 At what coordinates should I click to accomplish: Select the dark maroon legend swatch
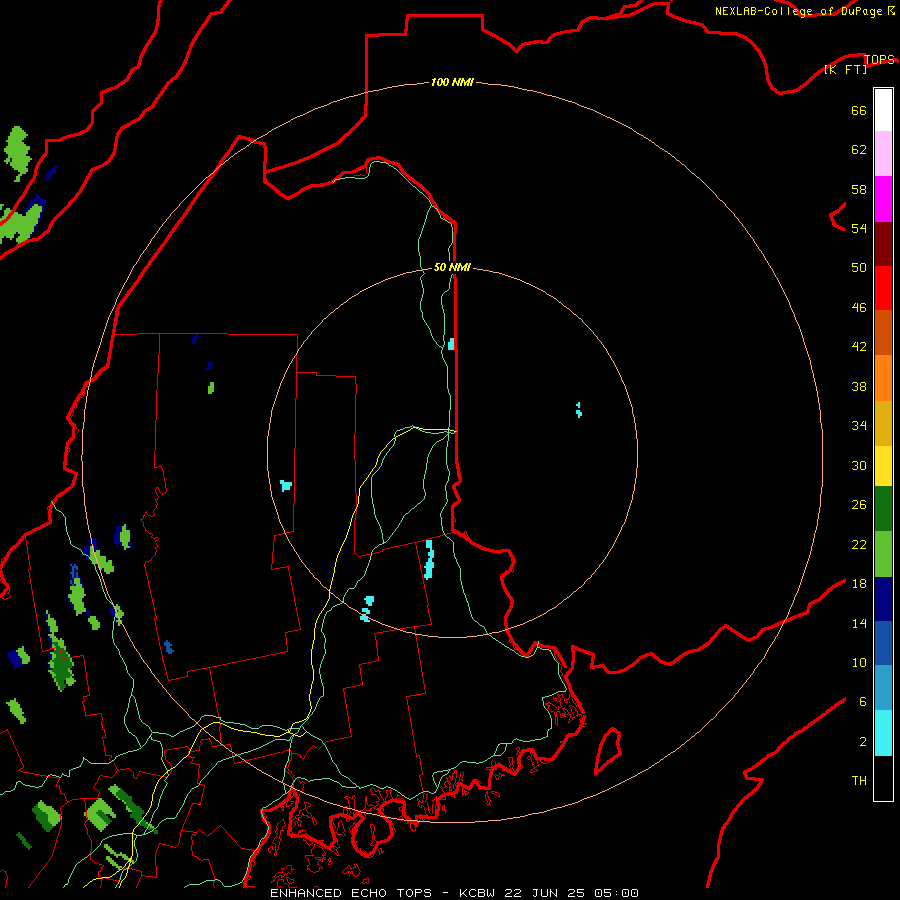pos(883,244)
